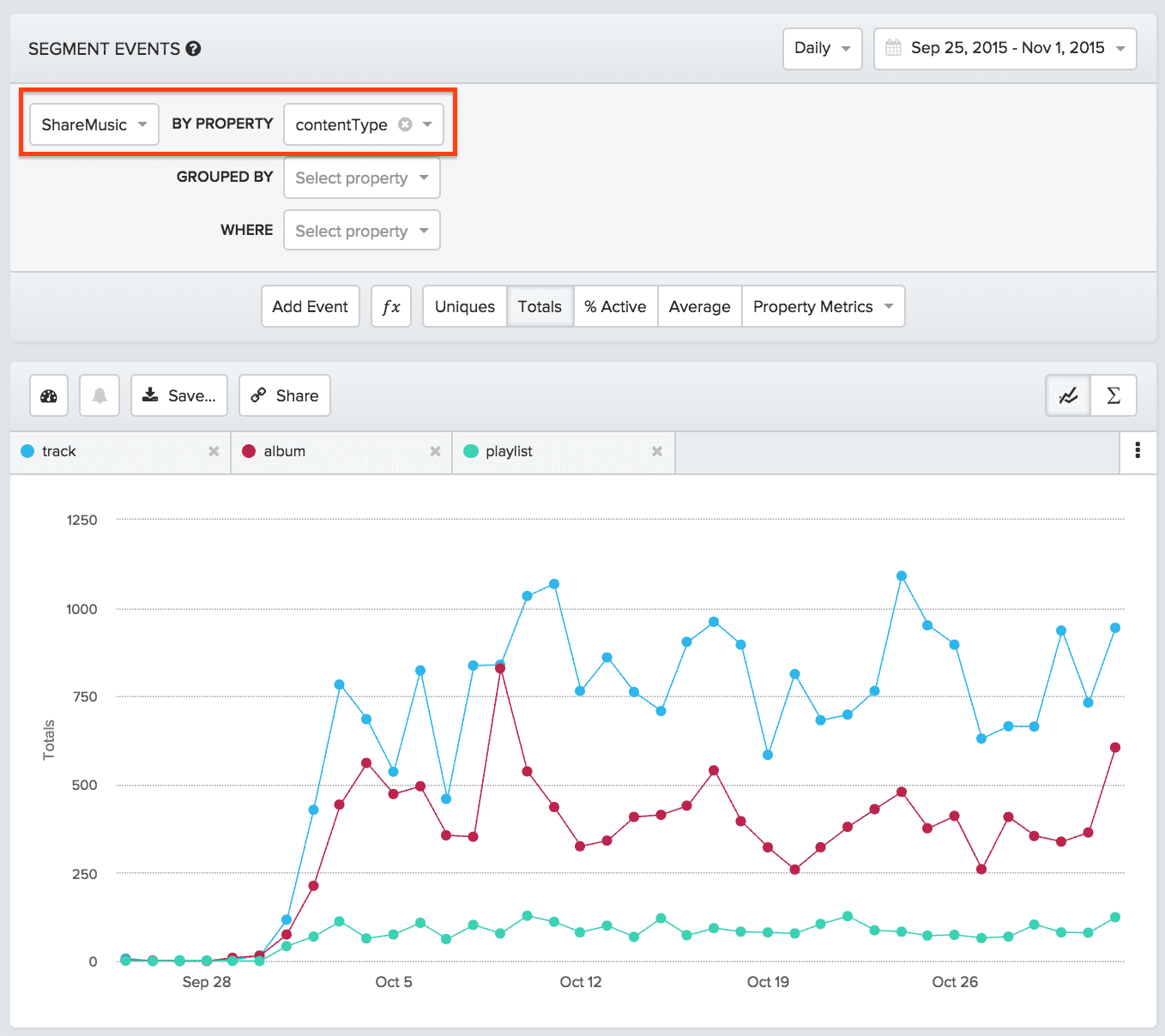The height and width of the screenshot is (1036, 1165).
Task: Open the speedometer dashboard icon
Action: pyautogui.click(x=48, y=395)
